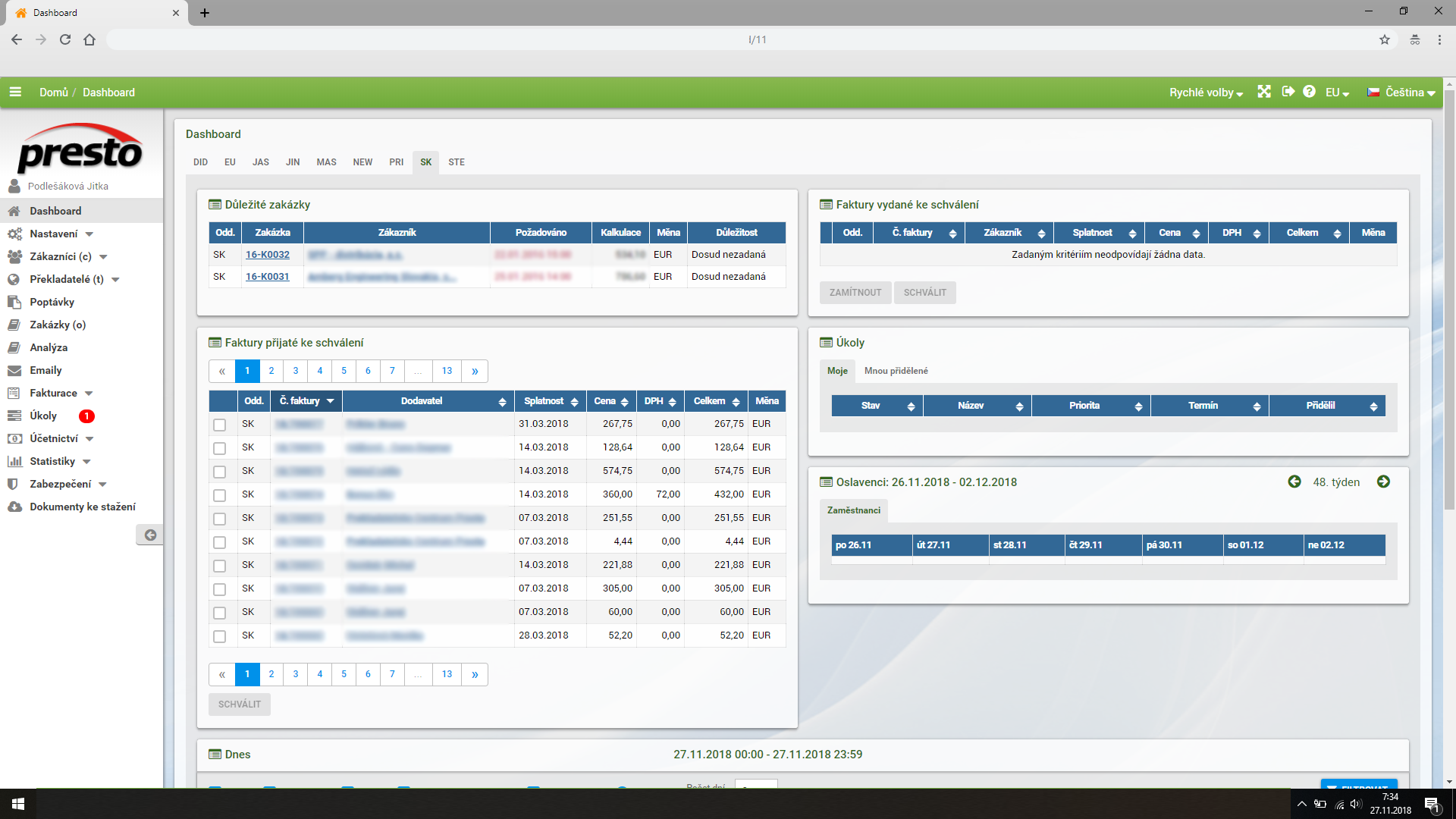
Task: Go to previous week in Oslavenci
Action: coord(1294,482)
